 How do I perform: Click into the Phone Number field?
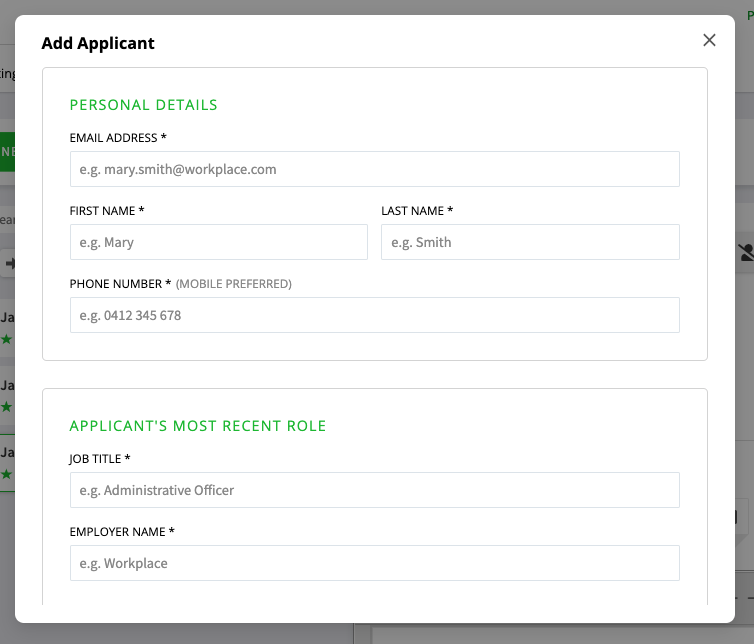[374, 315]
